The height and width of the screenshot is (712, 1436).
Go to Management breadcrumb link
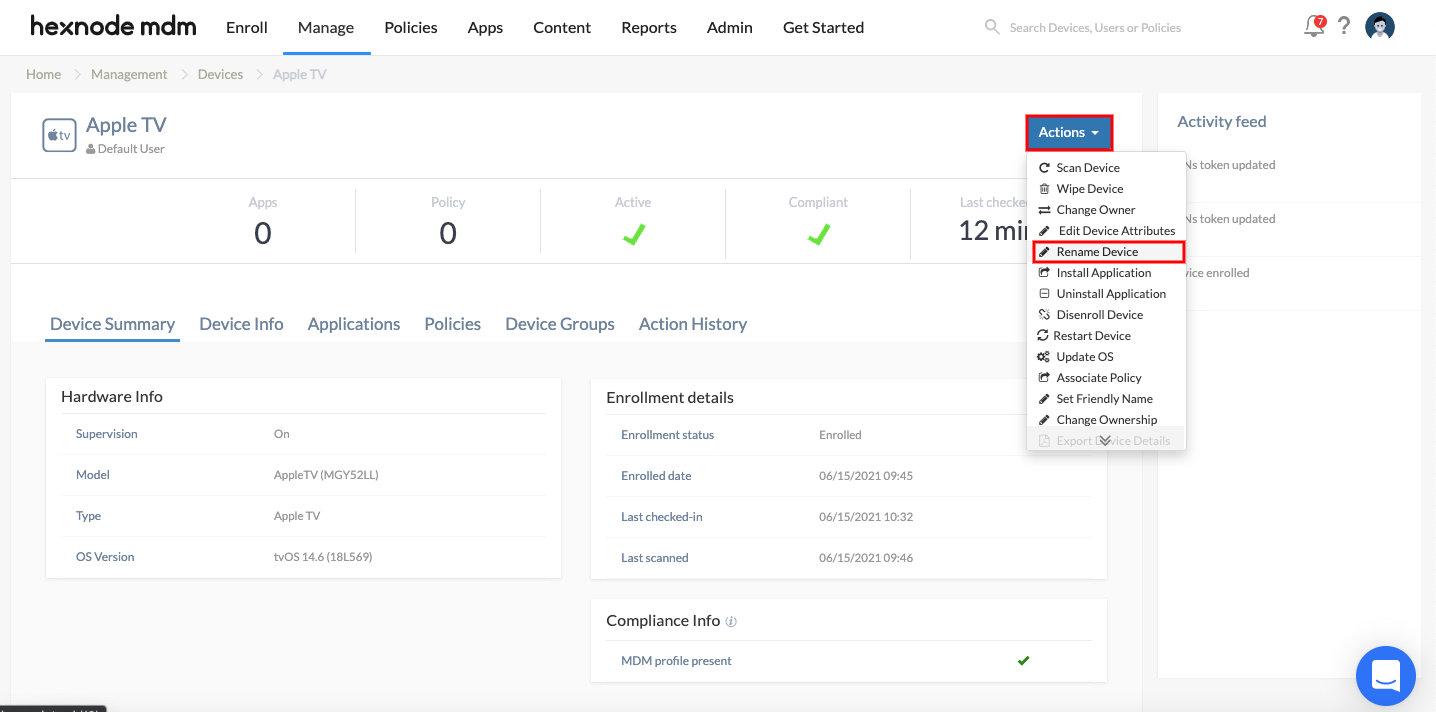pos(129,74)
